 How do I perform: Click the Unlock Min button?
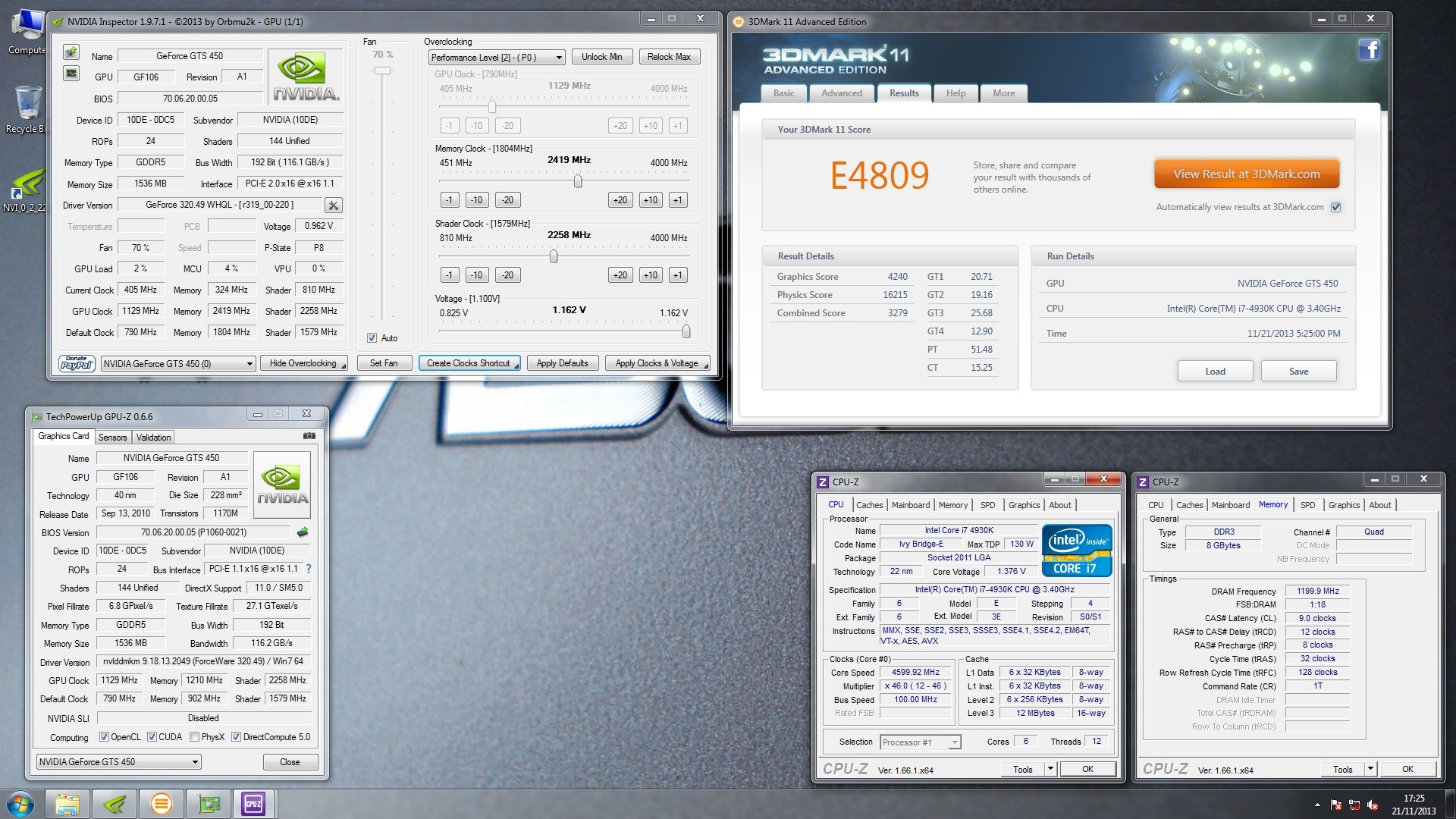tap(602, 57)
